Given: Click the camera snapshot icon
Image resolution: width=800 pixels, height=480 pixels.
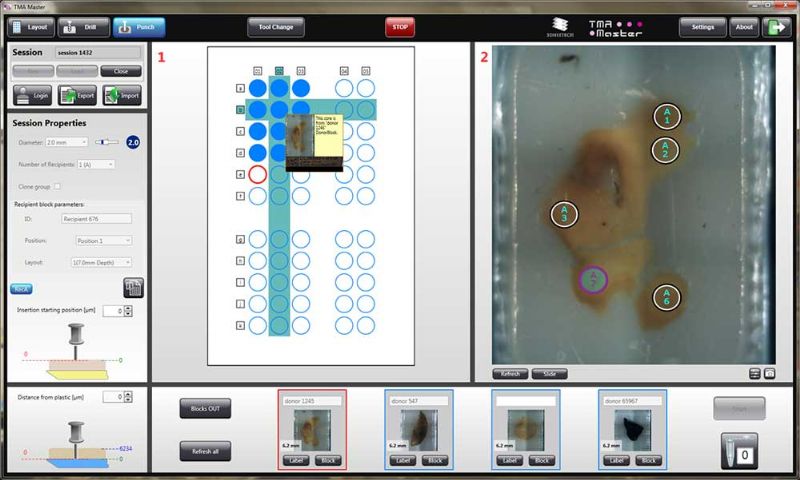Looking at the screenshot, I should pyautogui.click(x=769, y=374).
